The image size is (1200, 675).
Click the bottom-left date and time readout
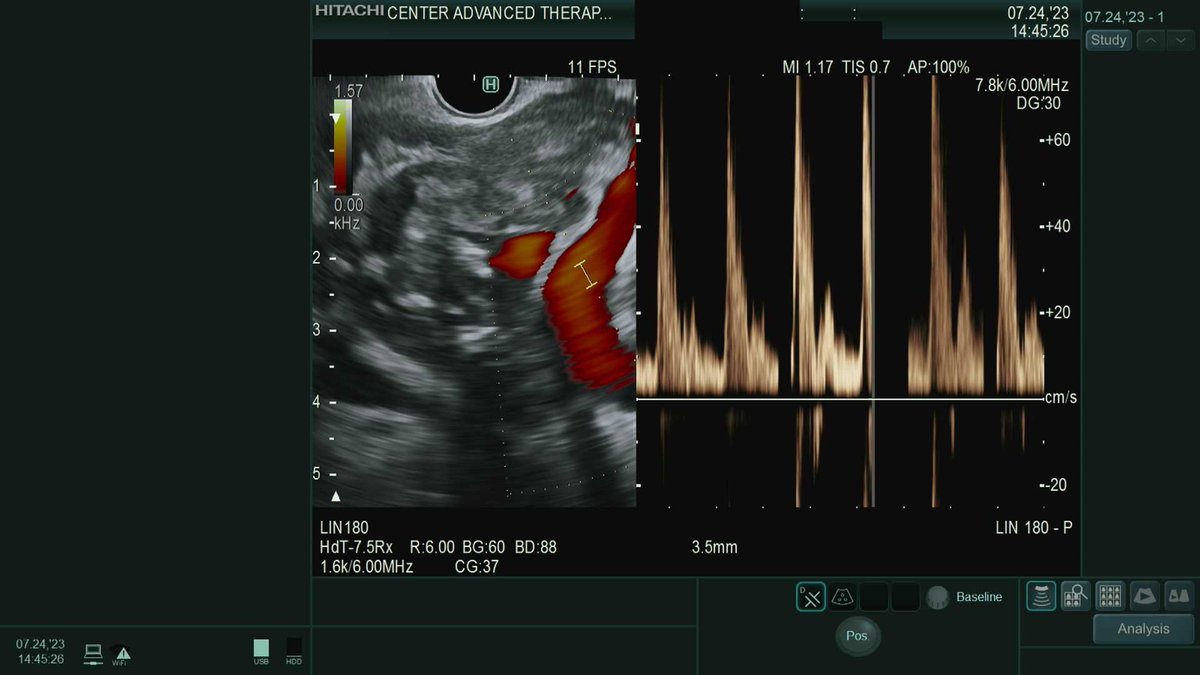40,652
